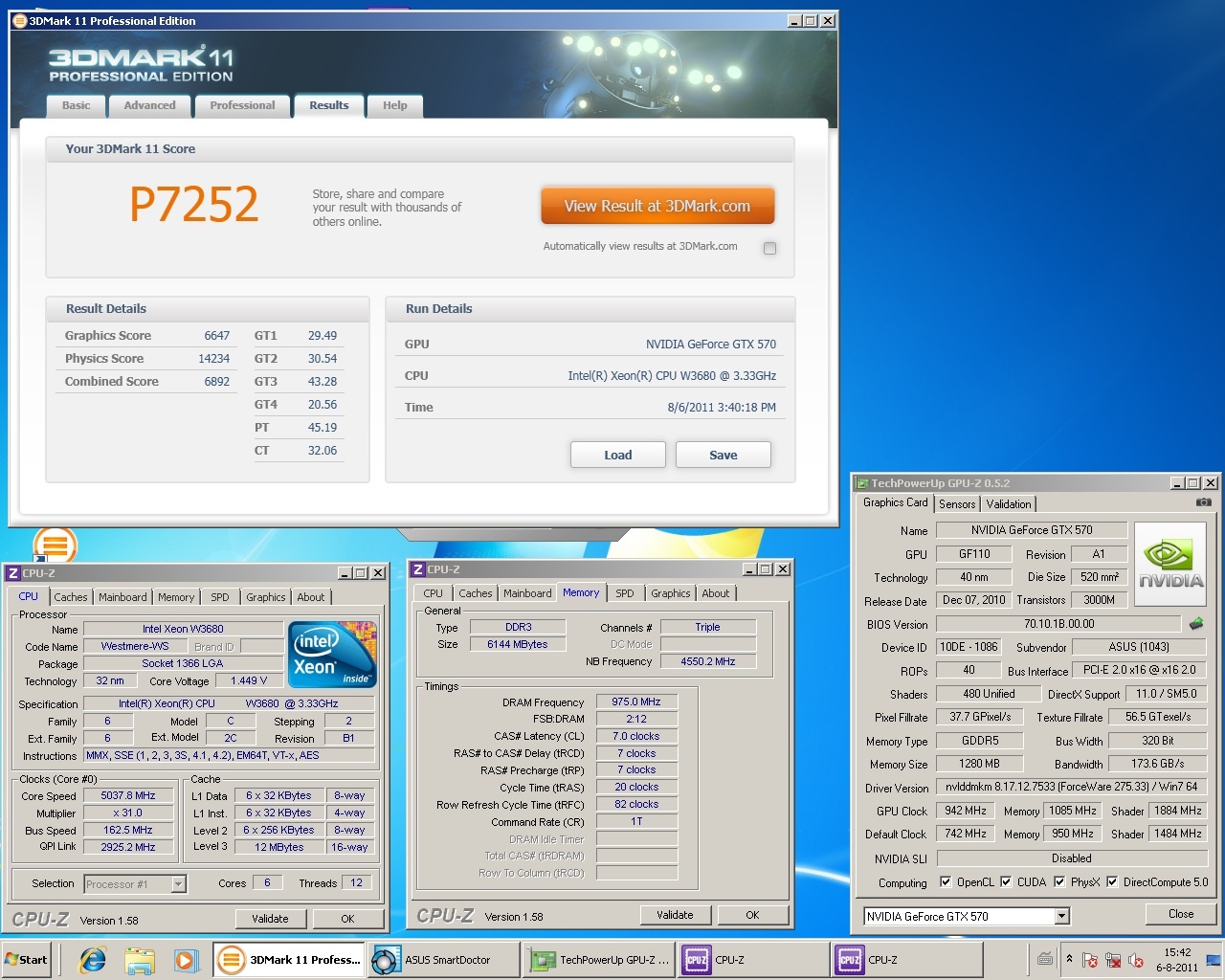
Task: Click GPU-Z screenshot camera icon
Action: pyautogui.click(x=1204, y=502)
